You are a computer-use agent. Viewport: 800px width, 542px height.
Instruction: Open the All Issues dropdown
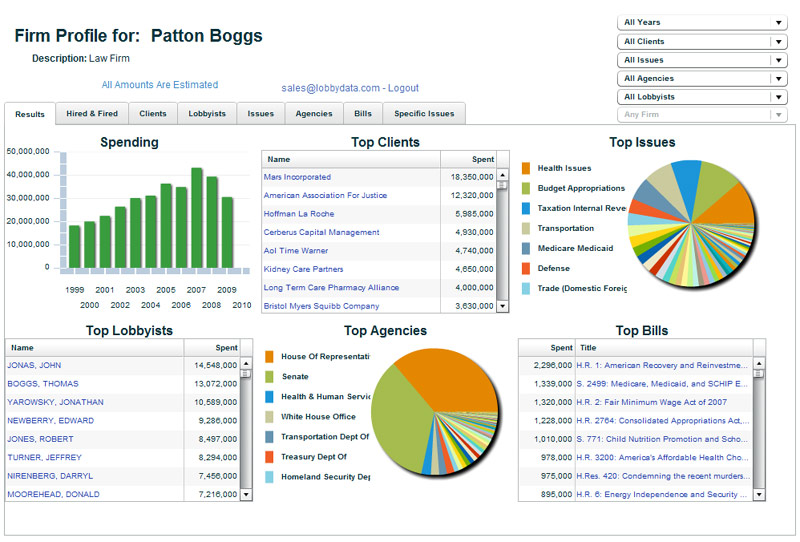tap(702, 60)
